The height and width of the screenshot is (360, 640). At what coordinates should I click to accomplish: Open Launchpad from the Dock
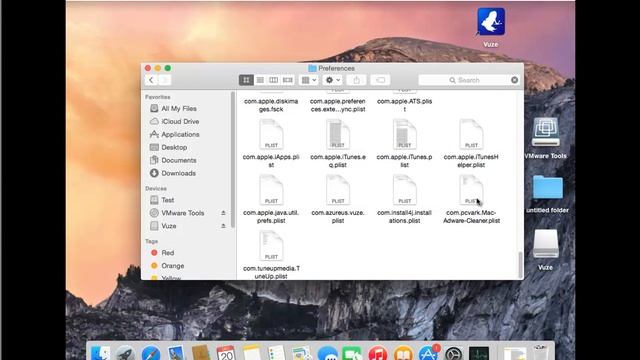125,353
